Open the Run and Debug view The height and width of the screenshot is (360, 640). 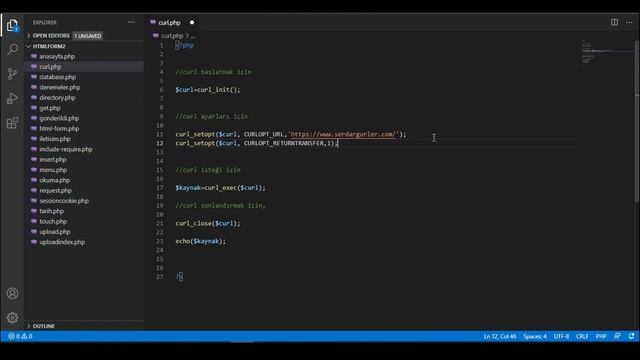(x=12, y=98)
